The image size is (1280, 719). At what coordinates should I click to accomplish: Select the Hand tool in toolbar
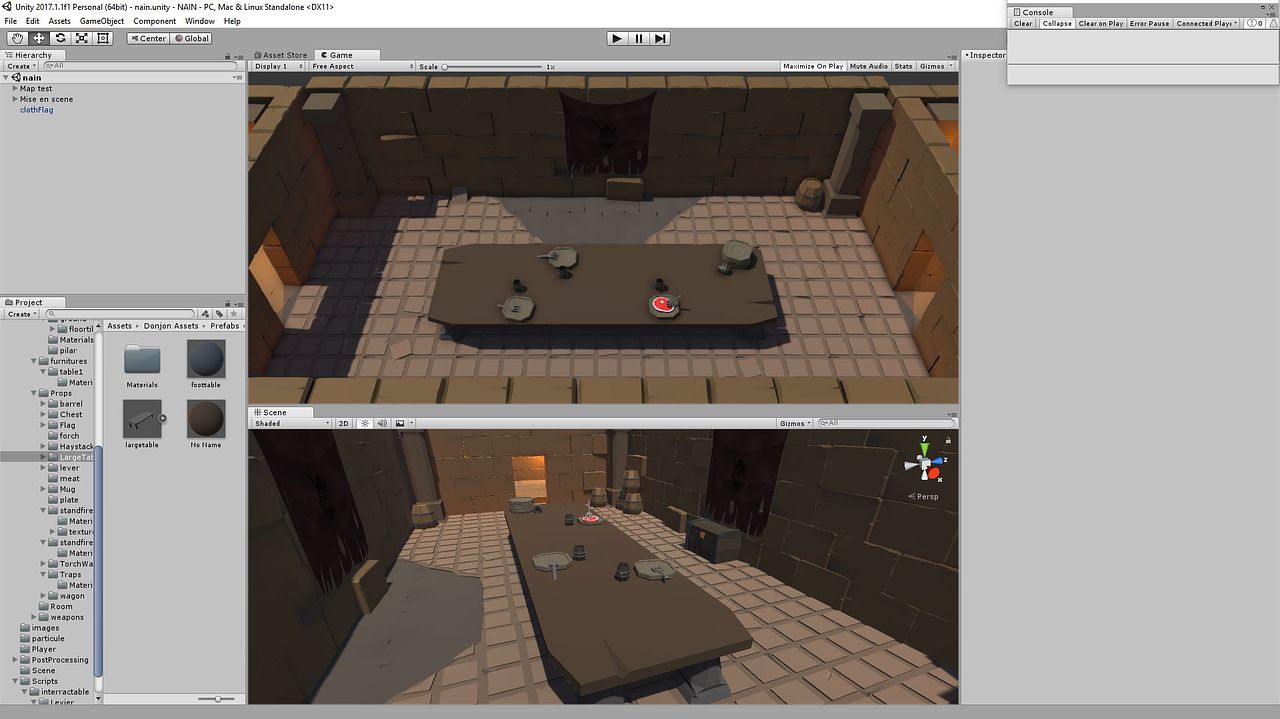(17, 38)
